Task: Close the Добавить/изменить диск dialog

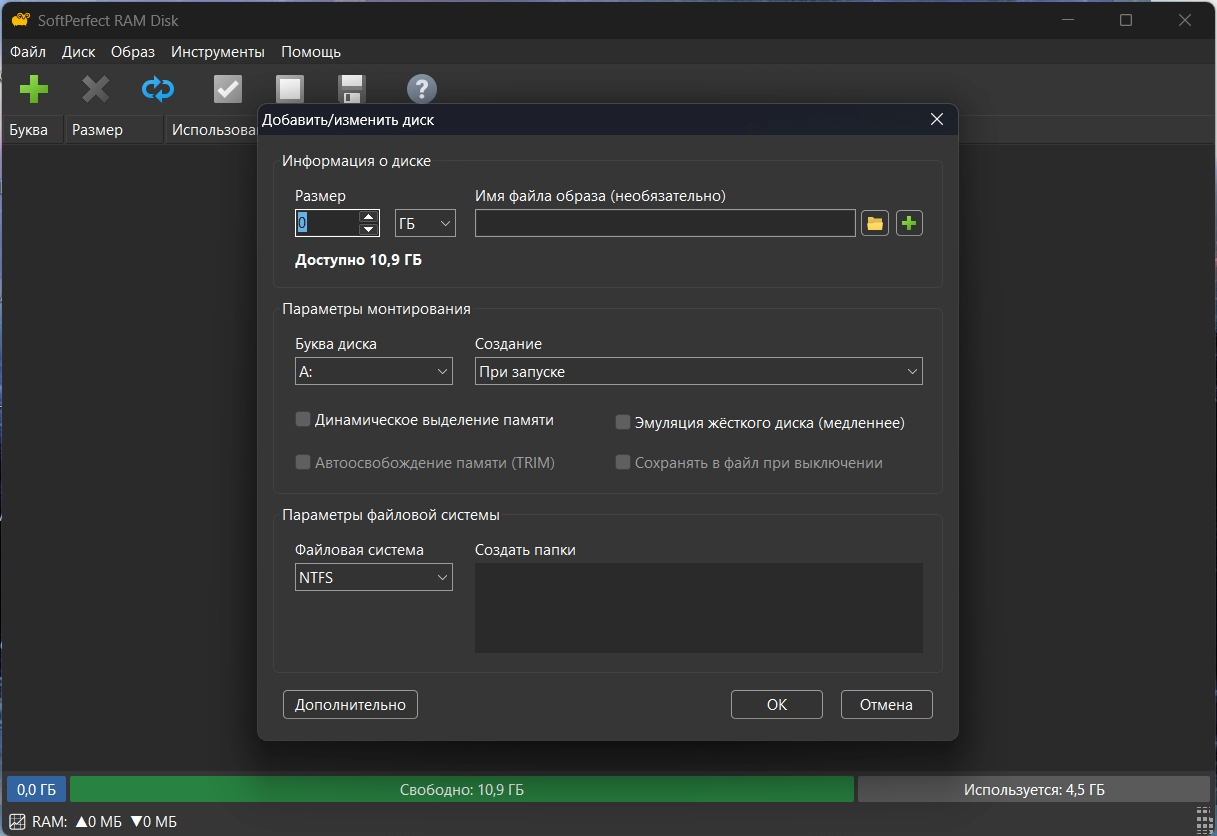Action: coord(937,120)
